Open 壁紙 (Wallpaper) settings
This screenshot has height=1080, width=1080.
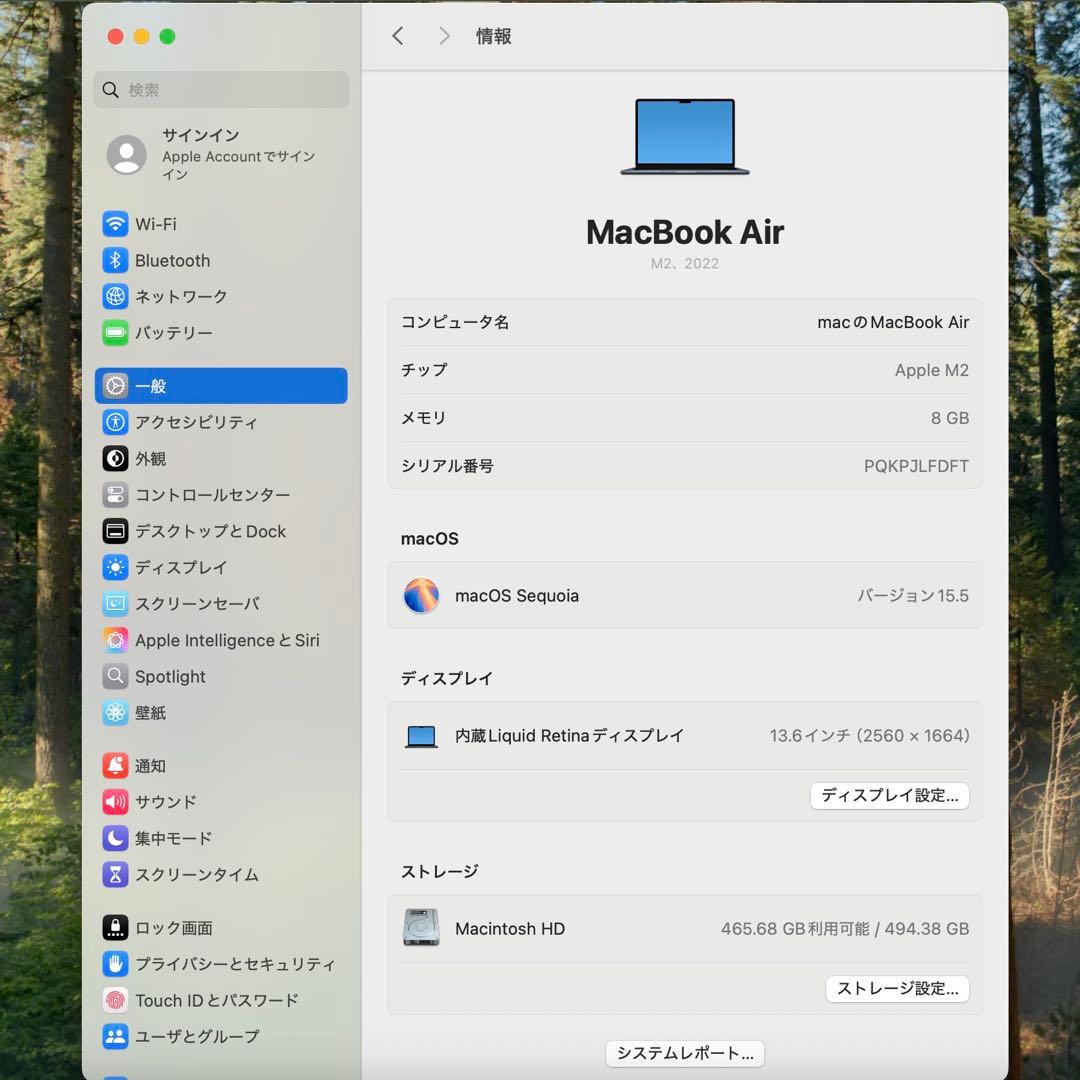coord(150,712)
